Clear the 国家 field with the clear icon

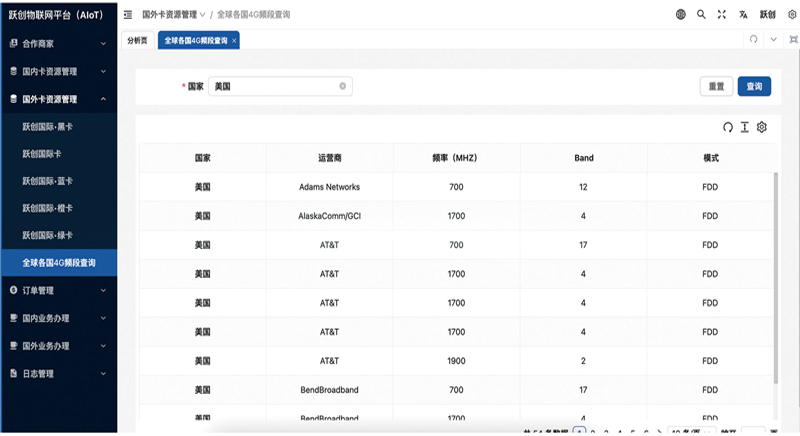(x=342, y=87)
